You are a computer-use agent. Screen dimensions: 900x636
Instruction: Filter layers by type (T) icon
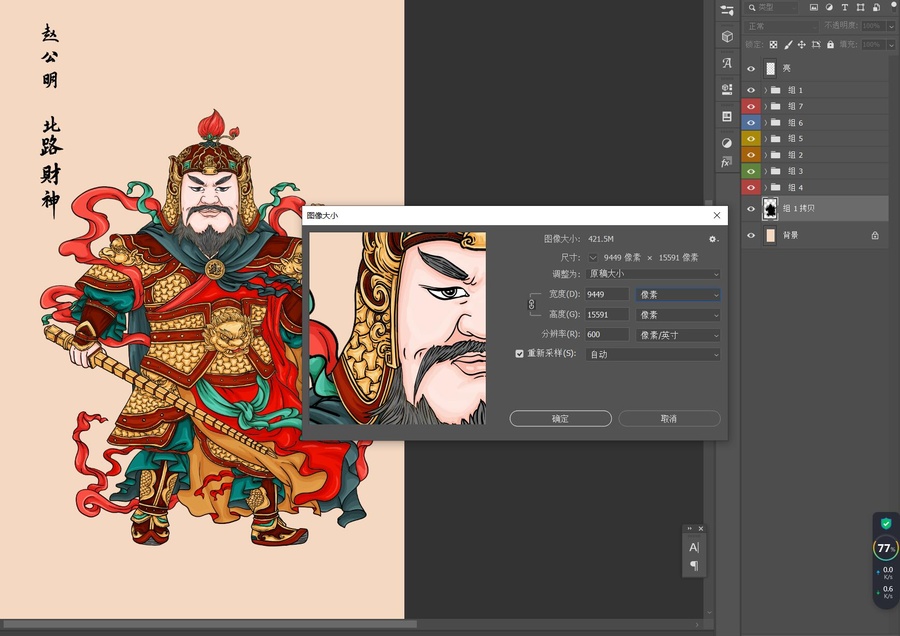[x=845, y=7]
